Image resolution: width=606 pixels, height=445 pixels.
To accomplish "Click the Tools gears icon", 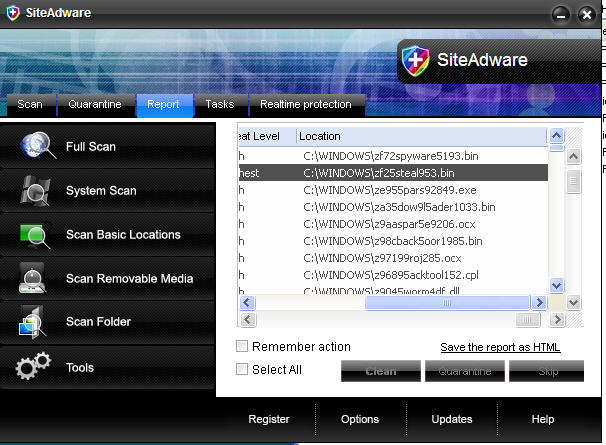I will click(33, 366).
